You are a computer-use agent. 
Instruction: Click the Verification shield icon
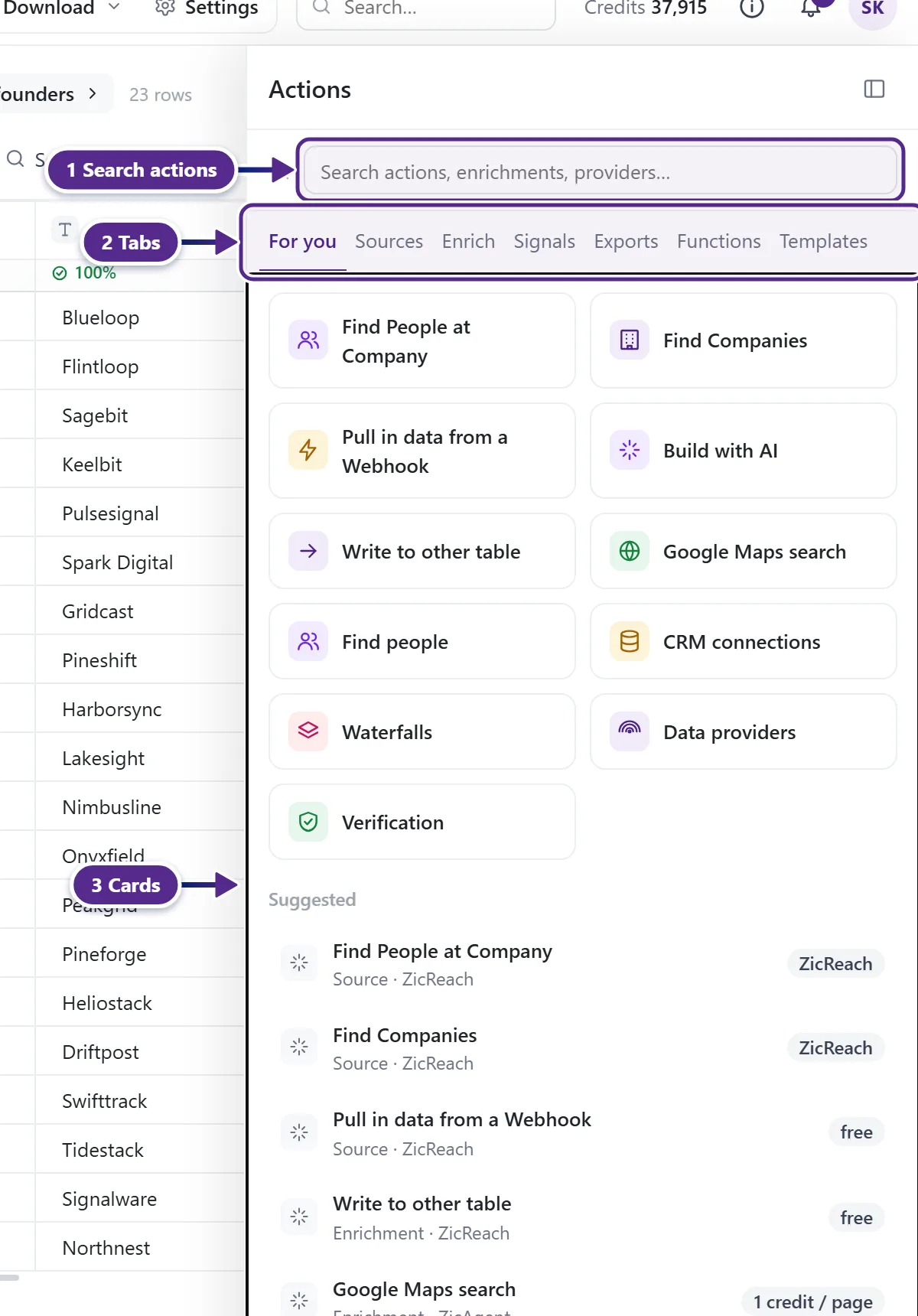point(308,822)
